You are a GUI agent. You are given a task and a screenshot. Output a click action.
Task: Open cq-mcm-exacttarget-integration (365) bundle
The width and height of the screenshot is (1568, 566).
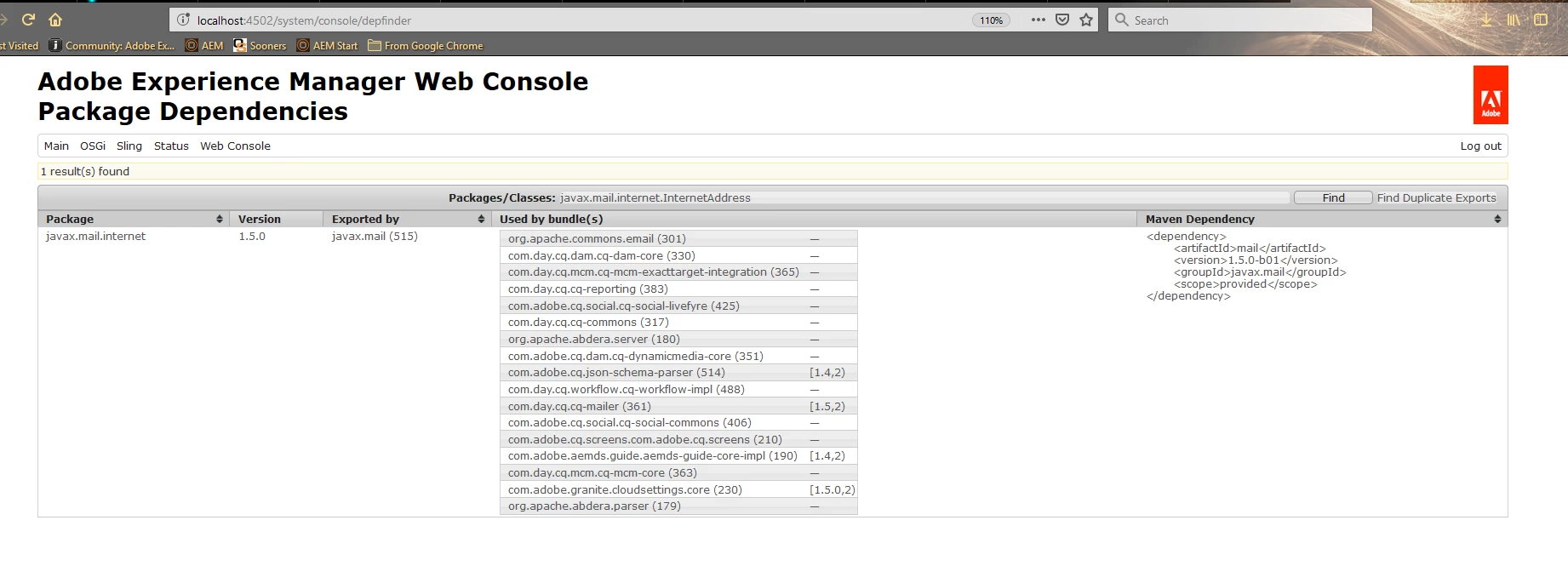tap(654, 272)
